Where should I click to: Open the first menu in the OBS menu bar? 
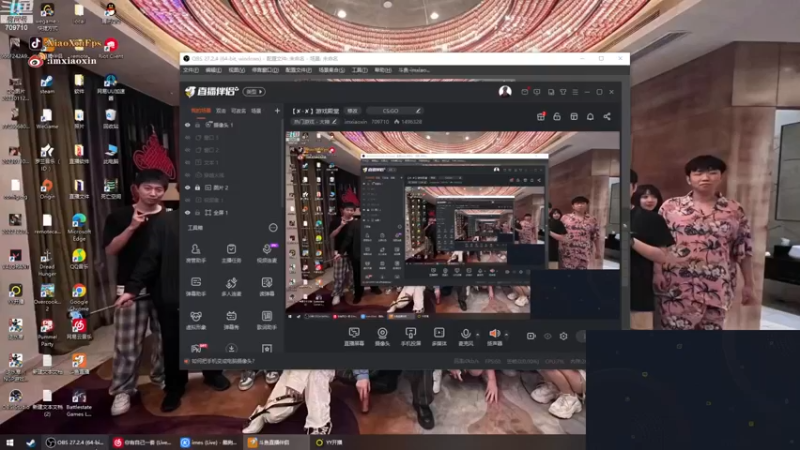[x=191, y=70]
